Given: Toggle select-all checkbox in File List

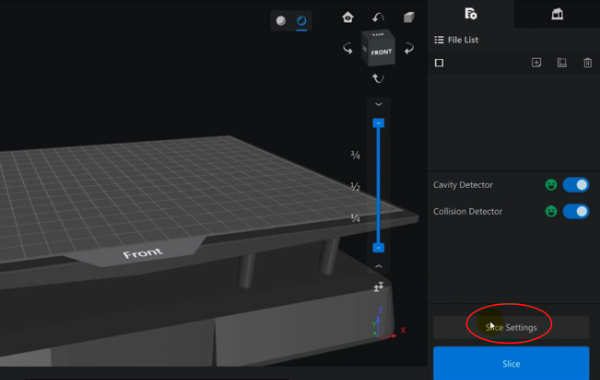Looking at the screenshot, I should (439, 63).
